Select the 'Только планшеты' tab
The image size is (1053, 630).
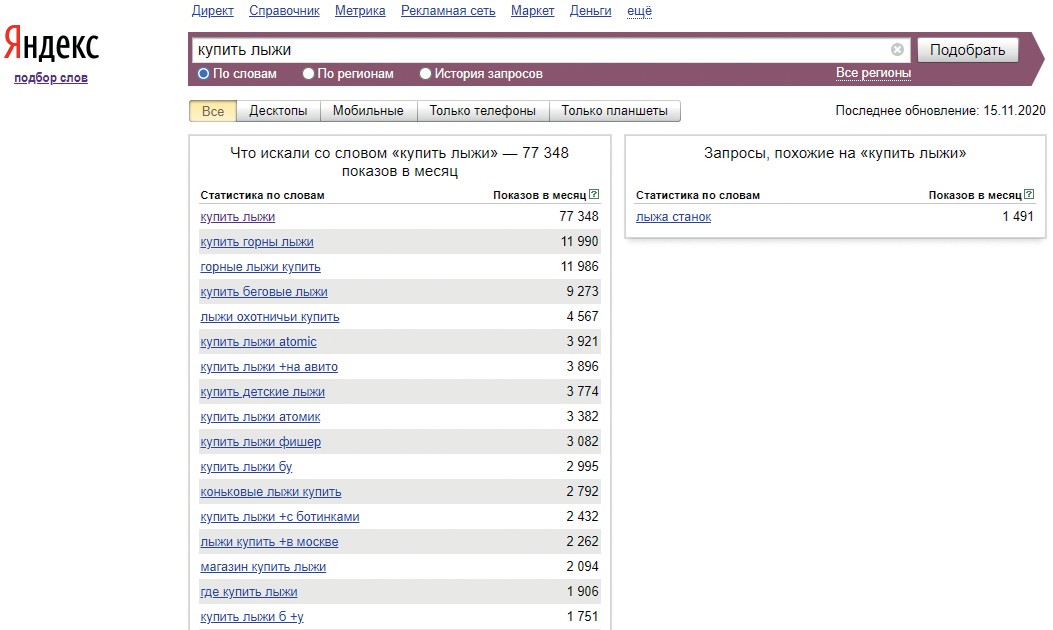pos(614,111)
